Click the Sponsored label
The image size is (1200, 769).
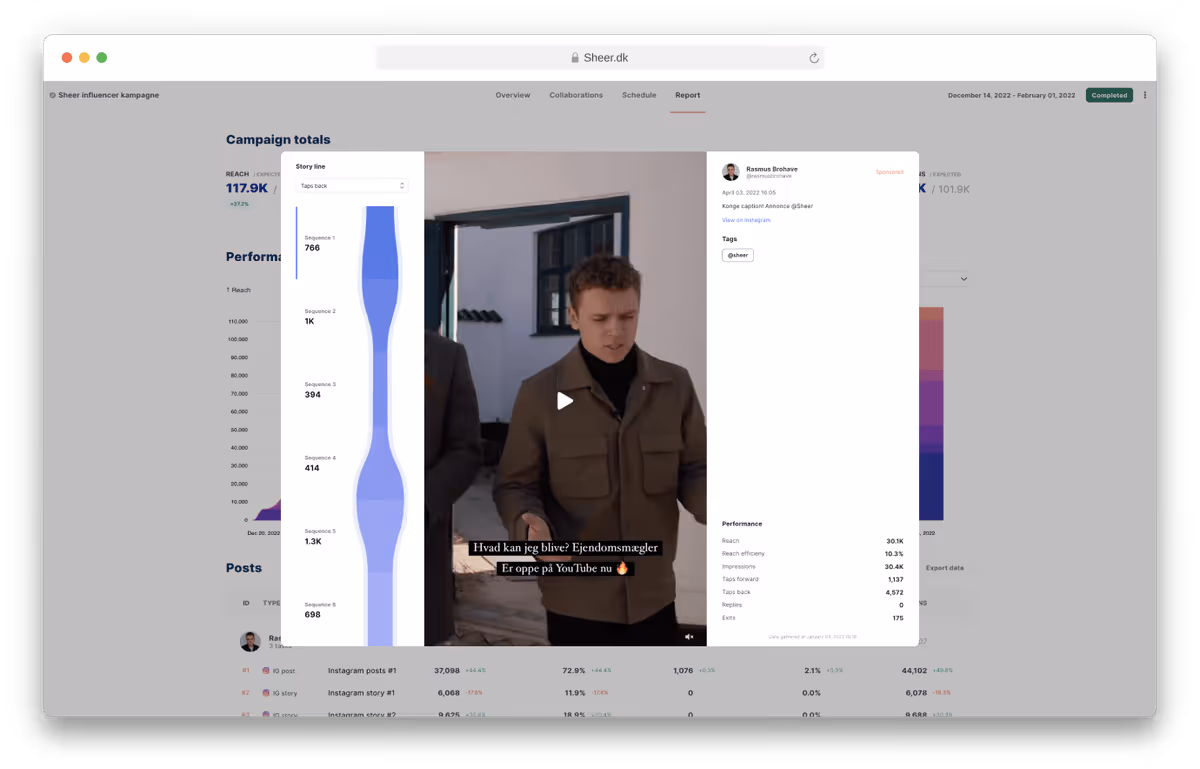click(889, 172)
